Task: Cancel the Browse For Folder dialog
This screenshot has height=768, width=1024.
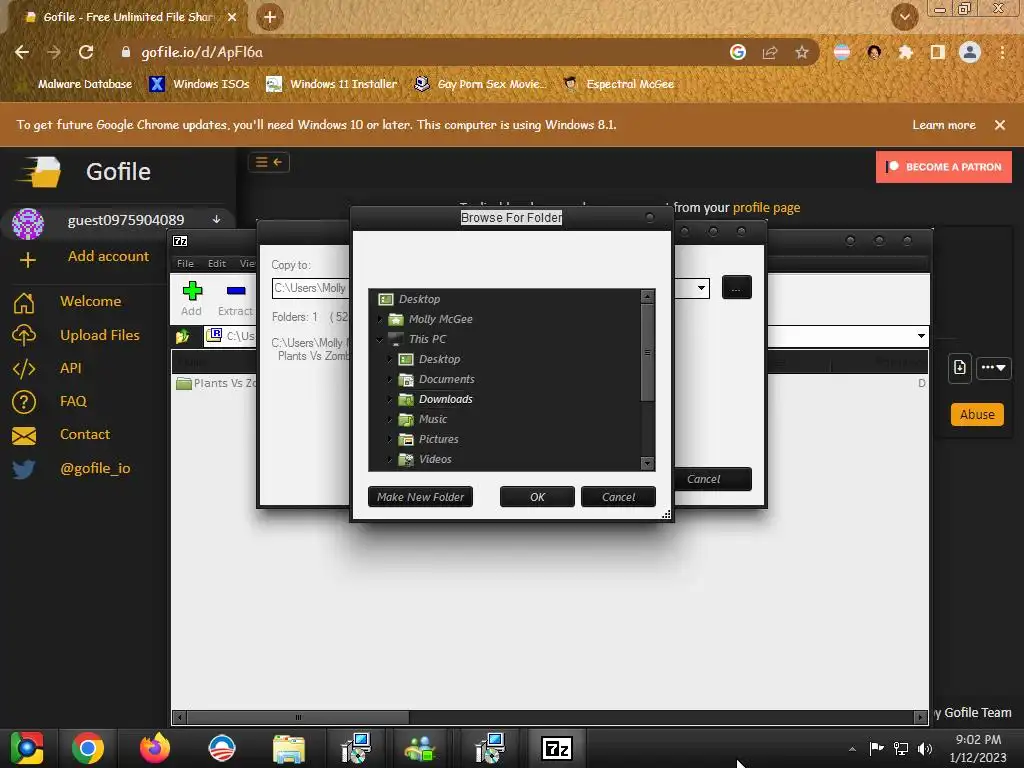Action: 618,497
